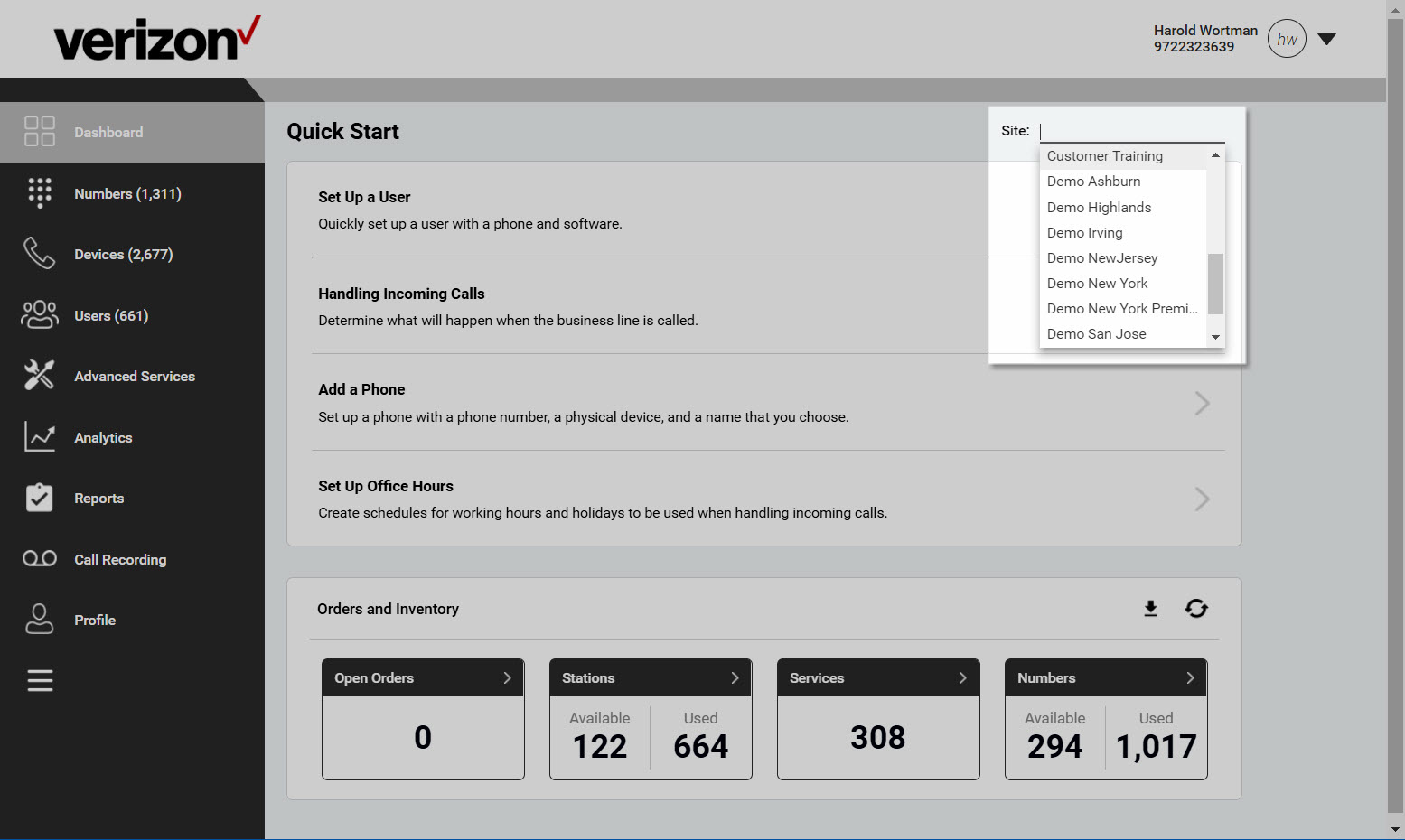
Task: Click the Services card header
Action: pos(878,677)
